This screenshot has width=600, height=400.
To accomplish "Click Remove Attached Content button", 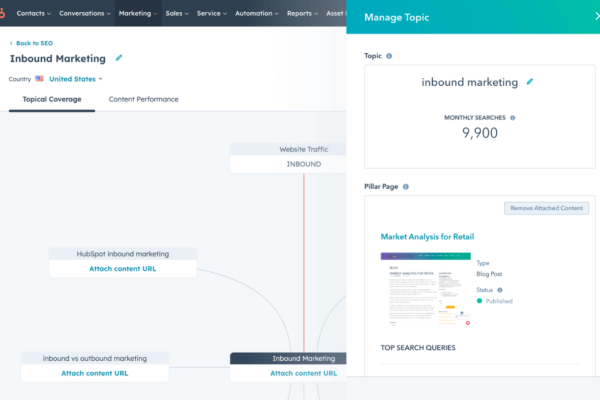I will 546,208.
